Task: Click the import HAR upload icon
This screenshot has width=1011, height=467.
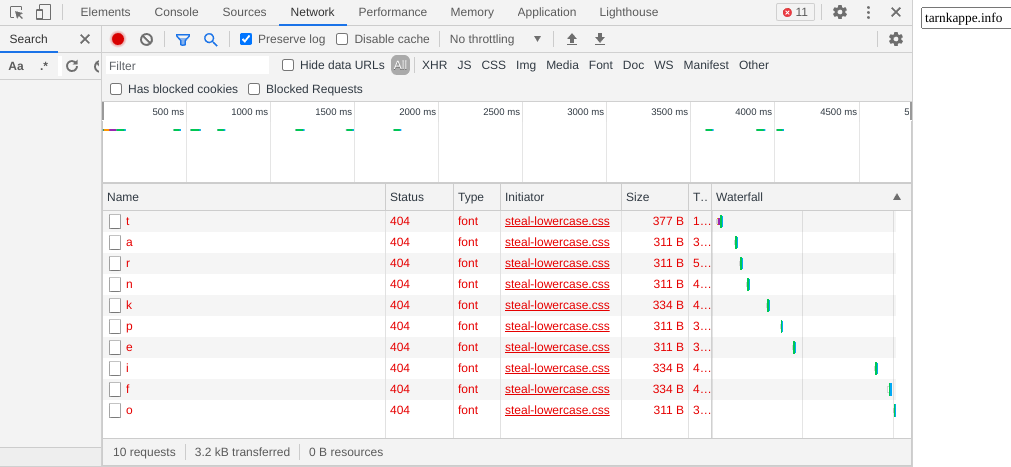Action: point(572,39)
